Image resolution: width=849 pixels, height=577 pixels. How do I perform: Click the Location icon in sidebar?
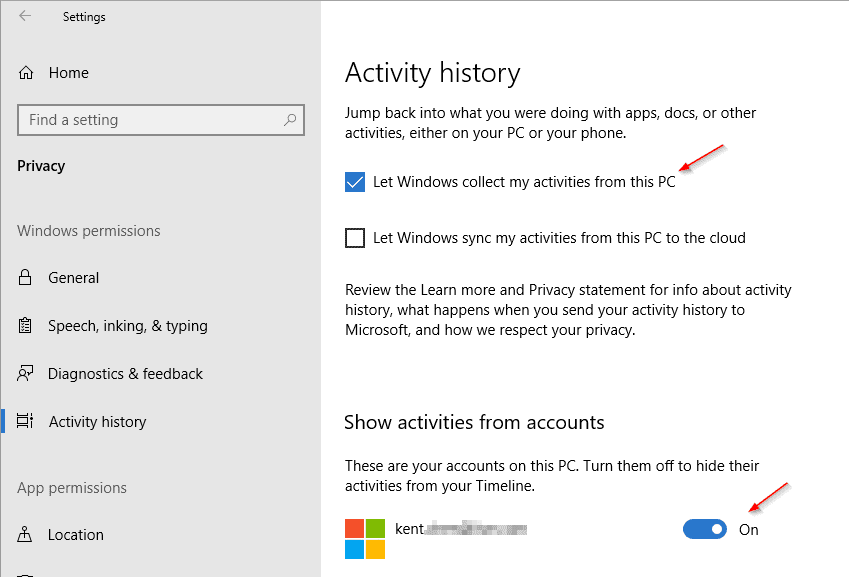click(27, 535)
